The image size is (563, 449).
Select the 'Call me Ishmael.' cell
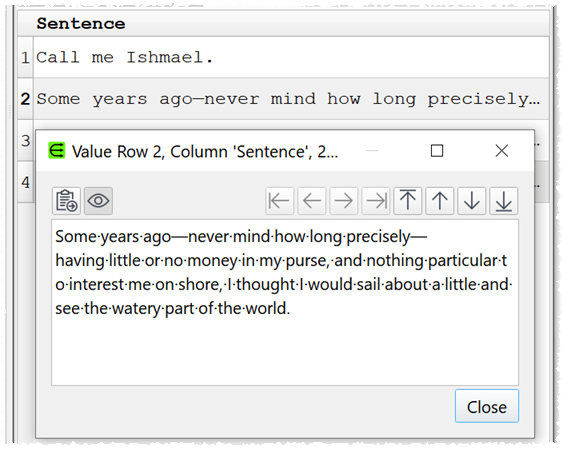pos(291,57)
